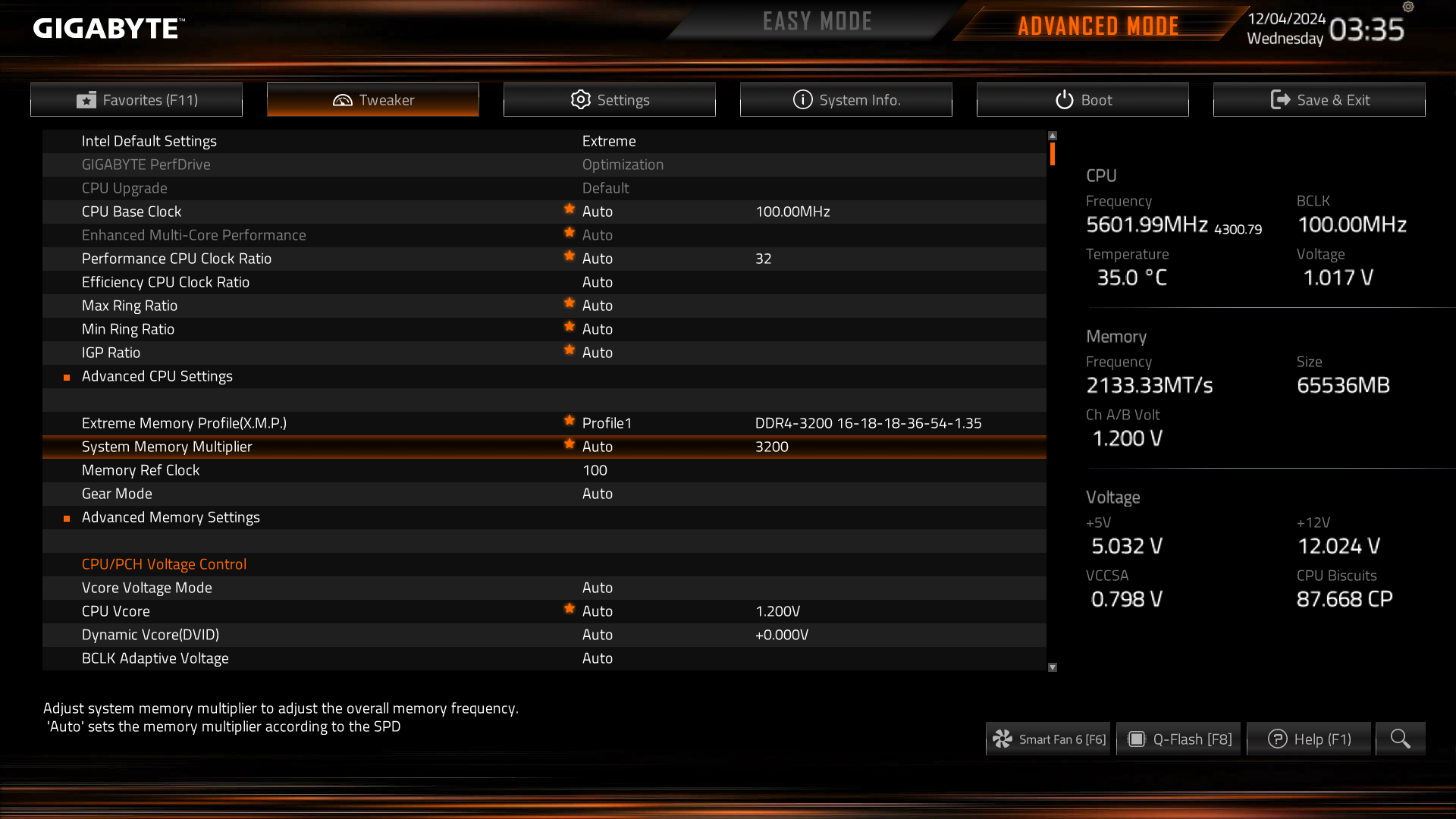Screen dimensions: 1456x819
Task: Click the star beside CPU Vcore
Action: (x=570, y=609)
